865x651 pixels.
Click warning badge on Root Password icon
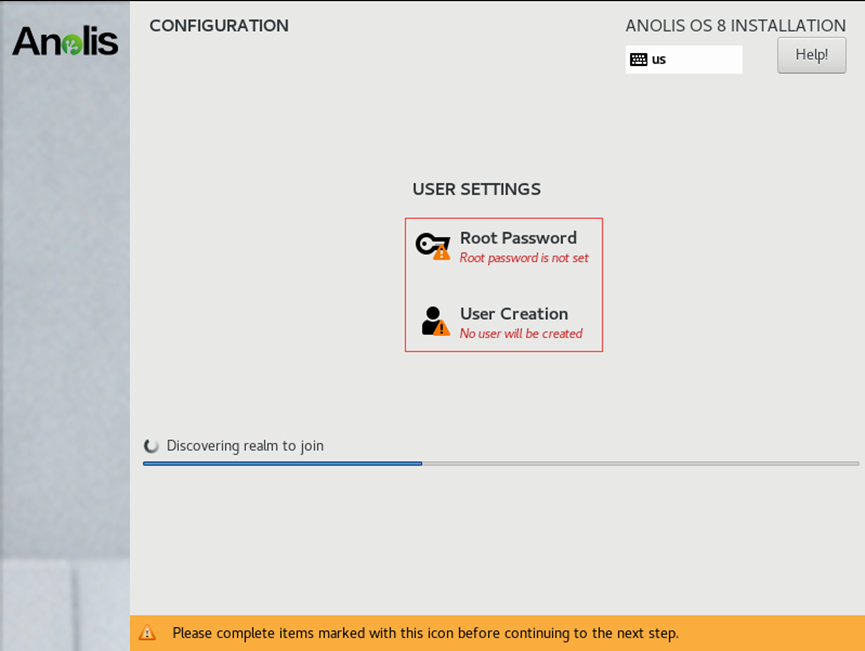[442, 253]
